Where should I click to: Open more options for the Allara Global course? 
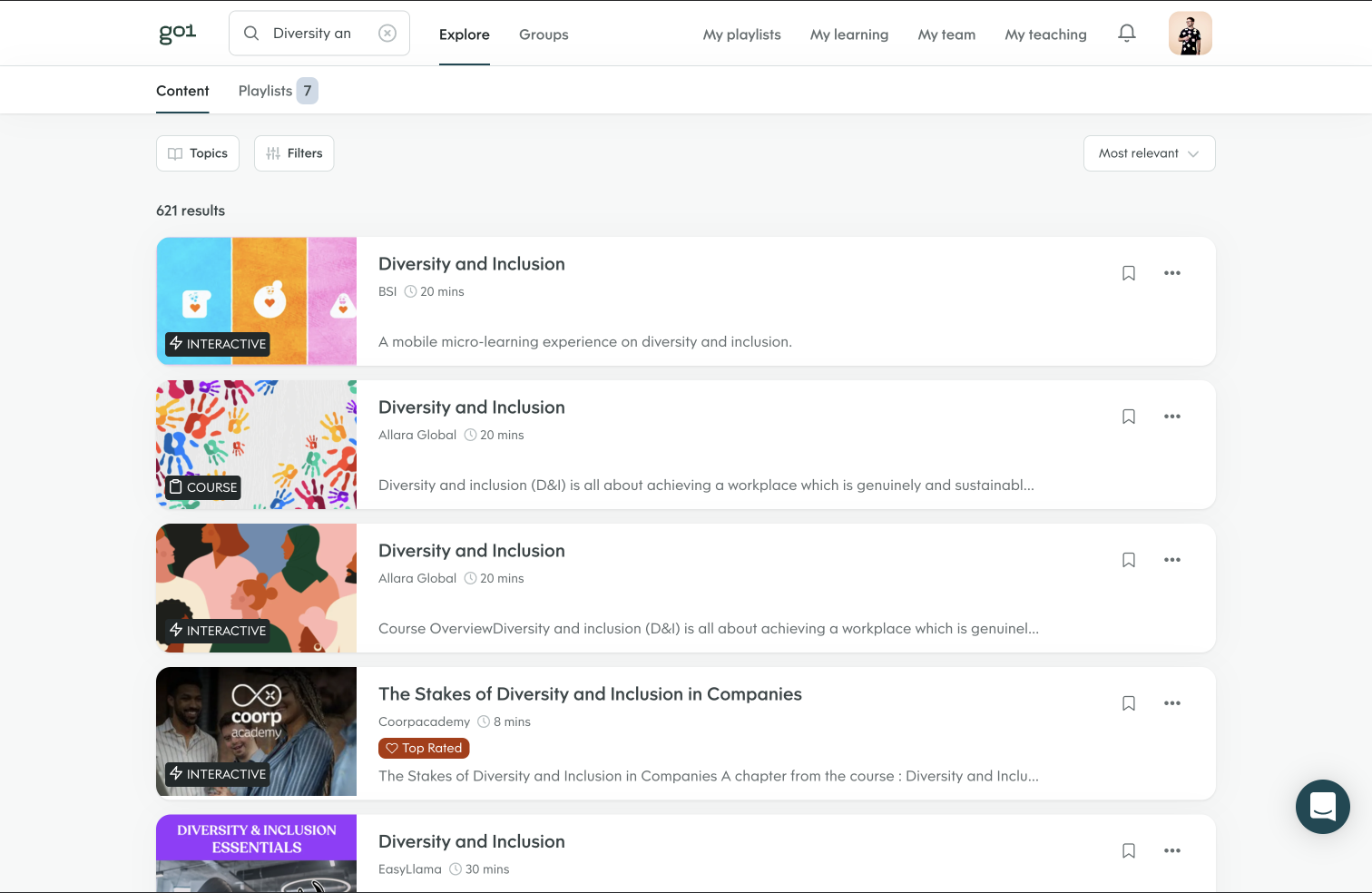click(1171, 416)
